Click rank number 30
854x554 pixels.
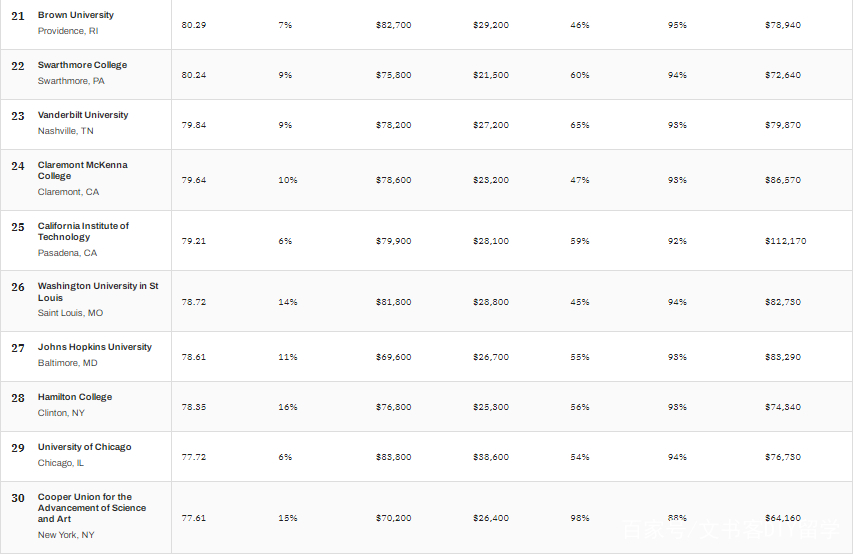18,498
